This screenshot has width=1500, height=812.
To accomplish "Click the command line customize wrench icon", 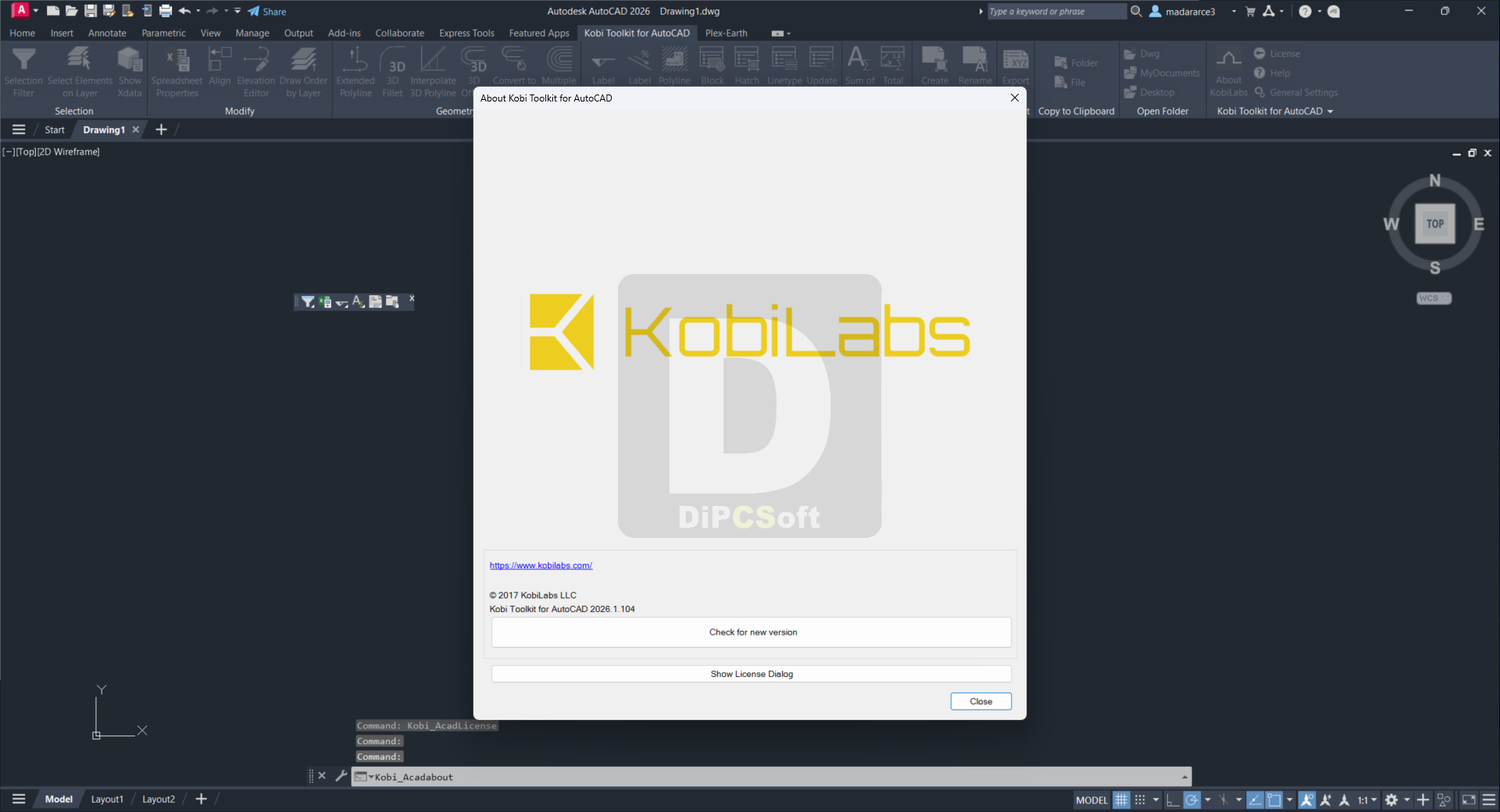I will (x=341, y=775).
